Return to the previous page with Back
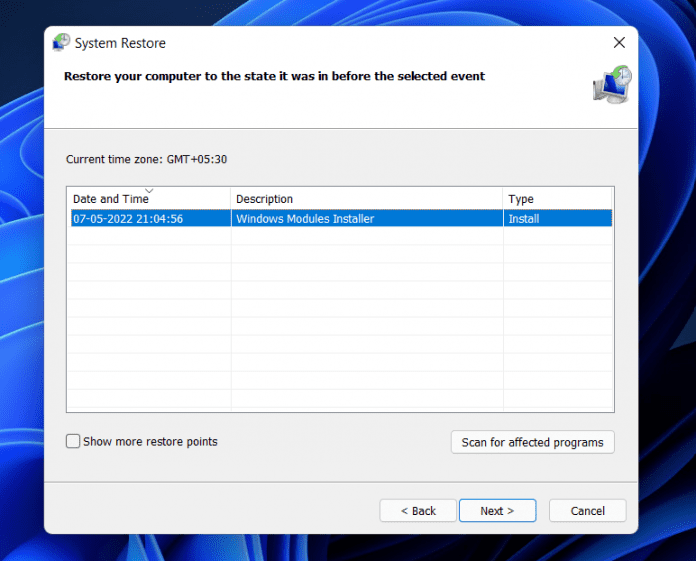Image resolution: width=696 pixels, height=561 pixels. pos(418,511)
